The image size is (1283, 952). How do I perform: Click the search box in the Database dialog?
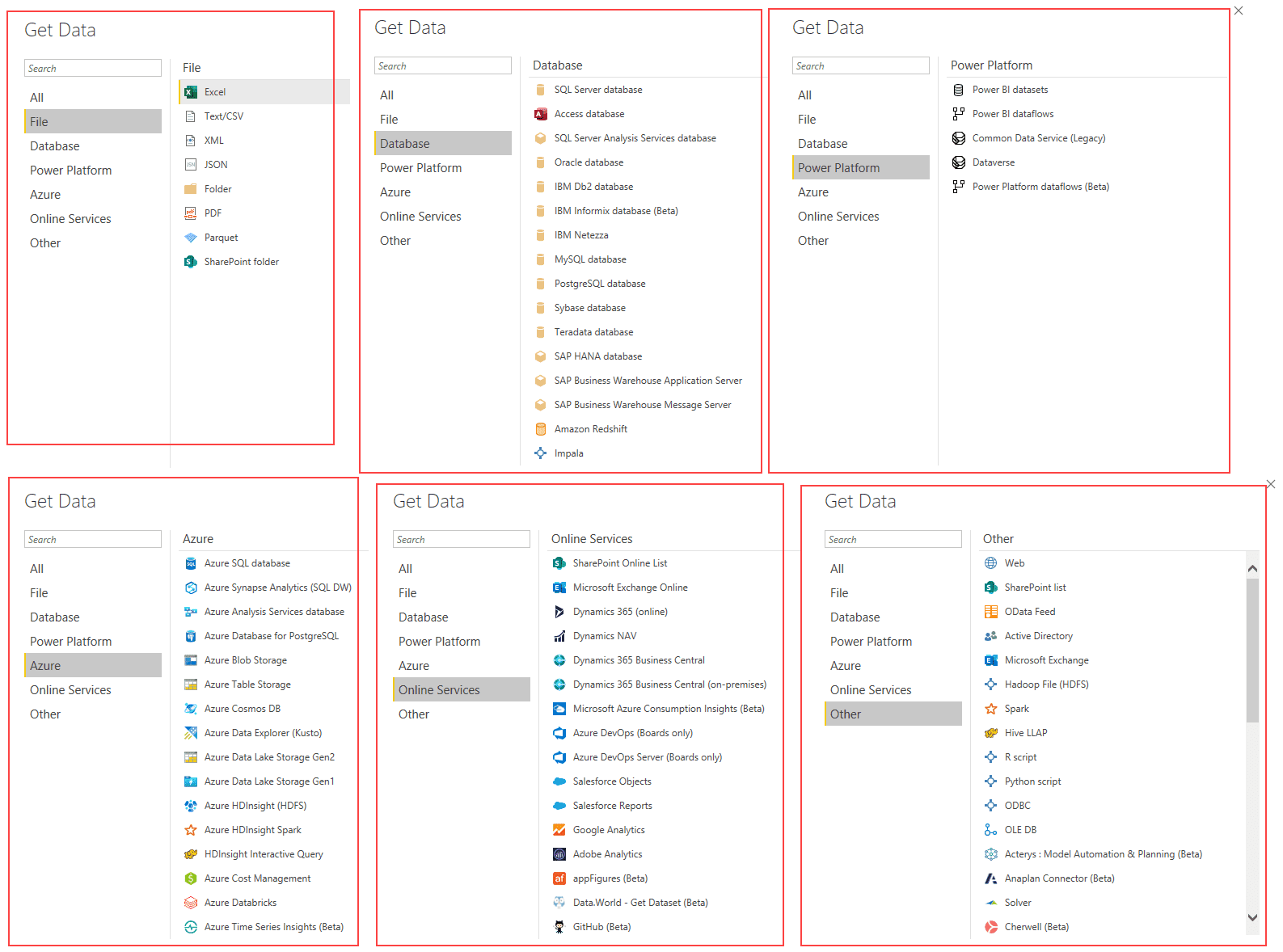tap(443, 65)
